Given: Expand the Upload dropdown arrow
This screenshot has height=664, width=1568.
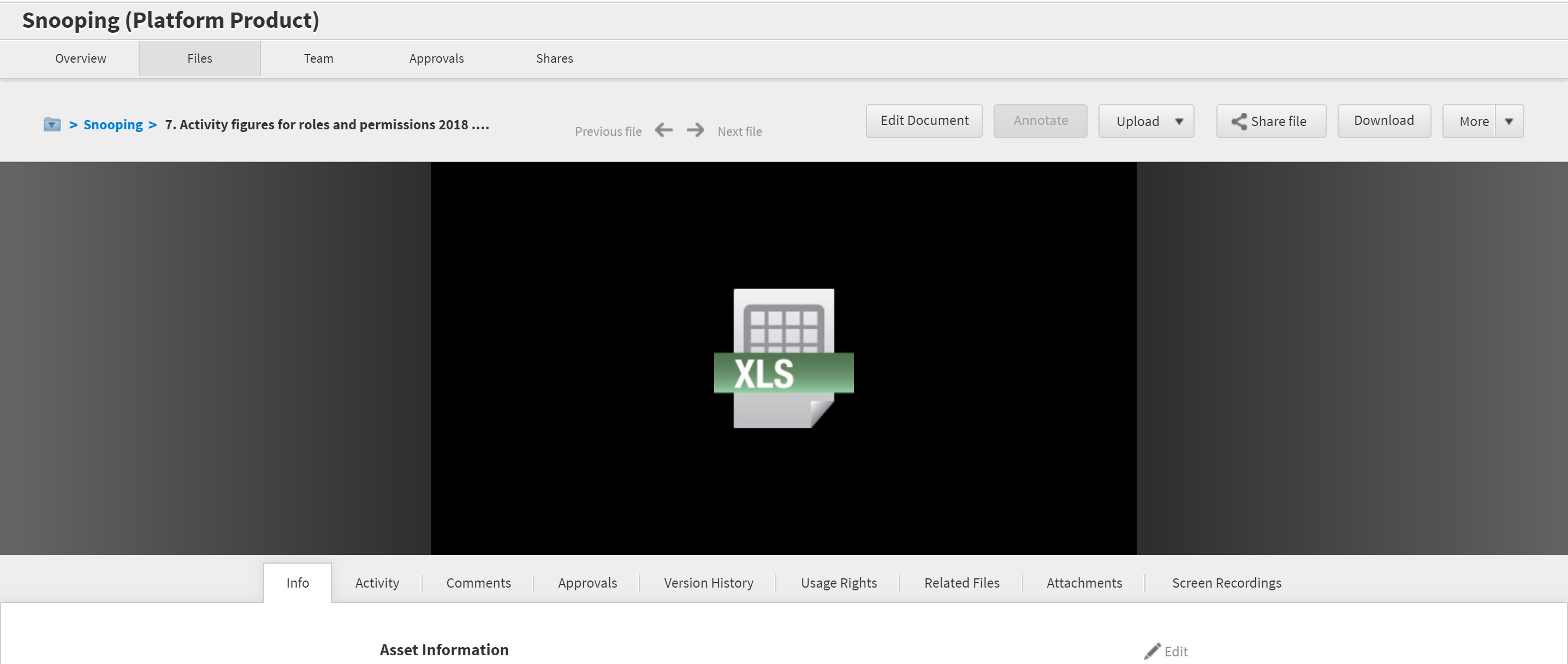Looking at the screenshot, I should 1179,121.
